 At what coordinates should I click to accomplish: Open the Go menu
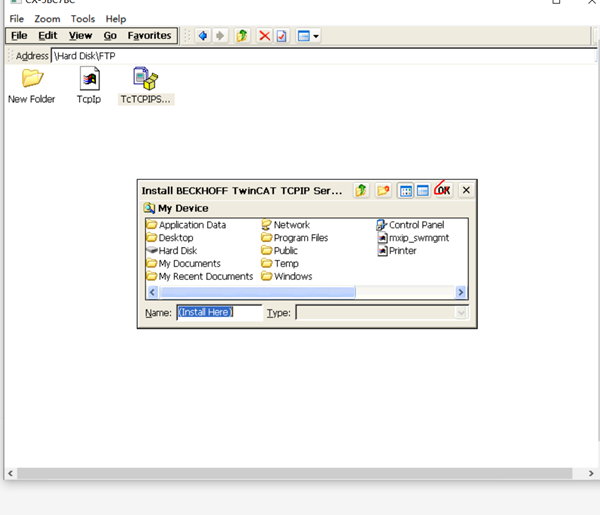click(110, 36)
